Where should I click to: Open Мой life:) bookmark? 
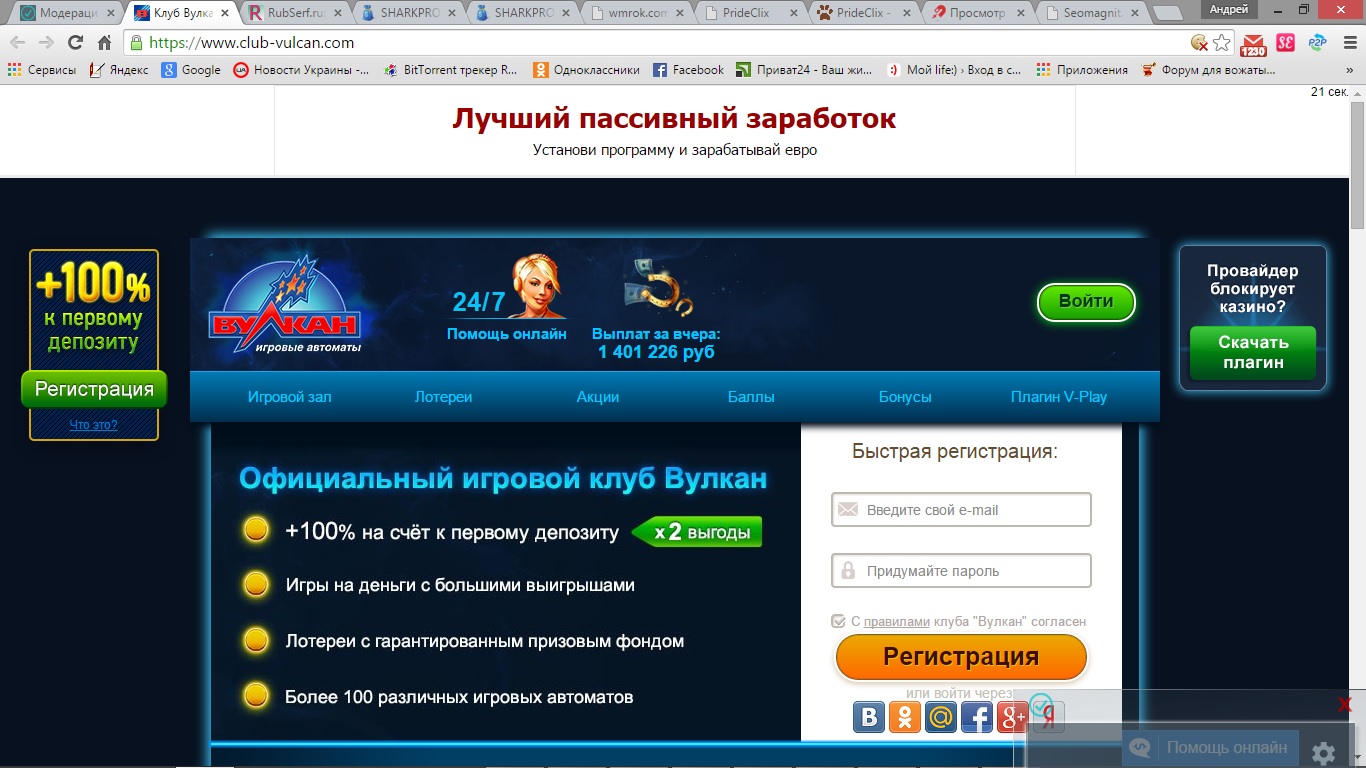click(x=954, y=70)
